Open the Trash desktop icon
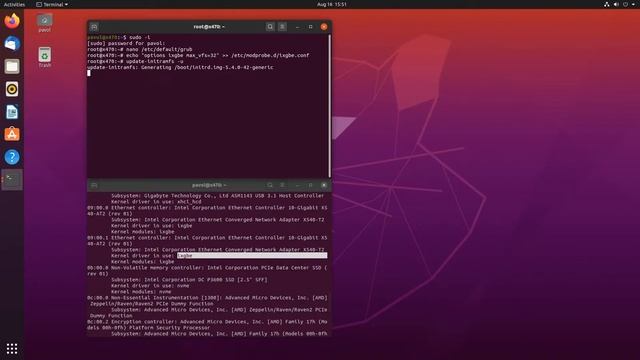This screenshot has width=640, height=360. coord(44,57)
